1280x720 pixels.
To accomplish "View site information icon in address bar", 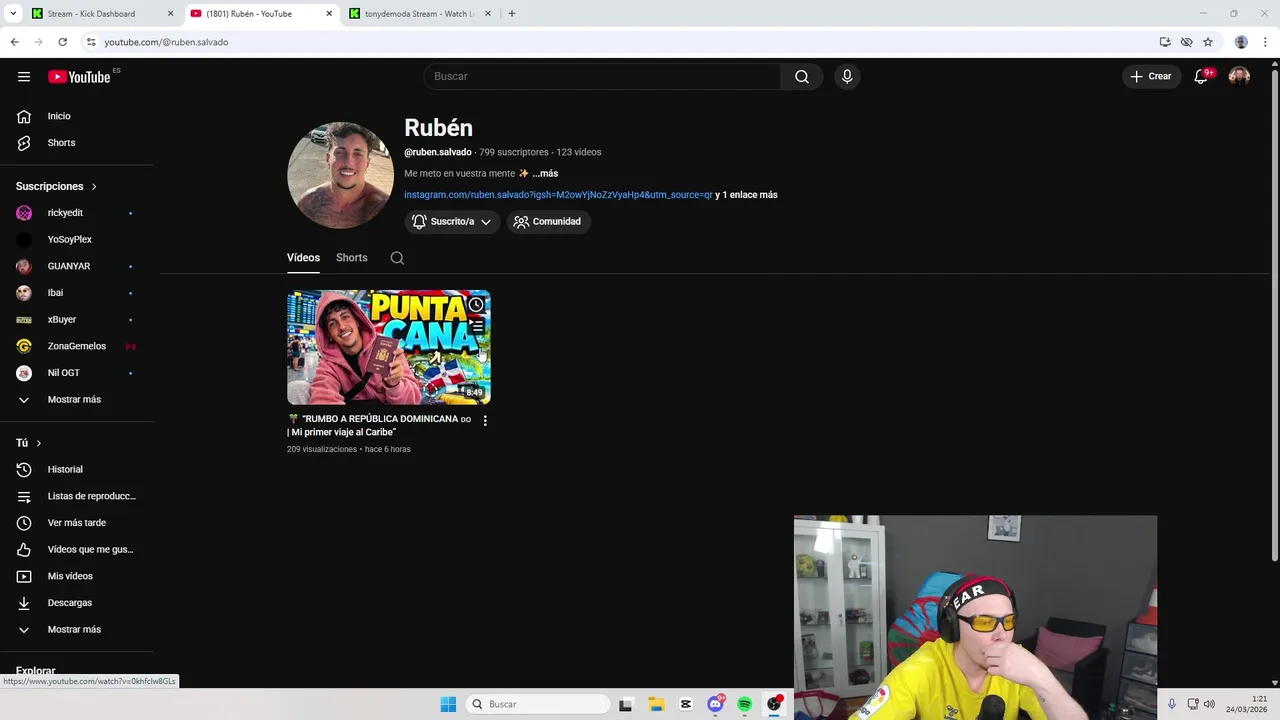I will tap(91, 42).
